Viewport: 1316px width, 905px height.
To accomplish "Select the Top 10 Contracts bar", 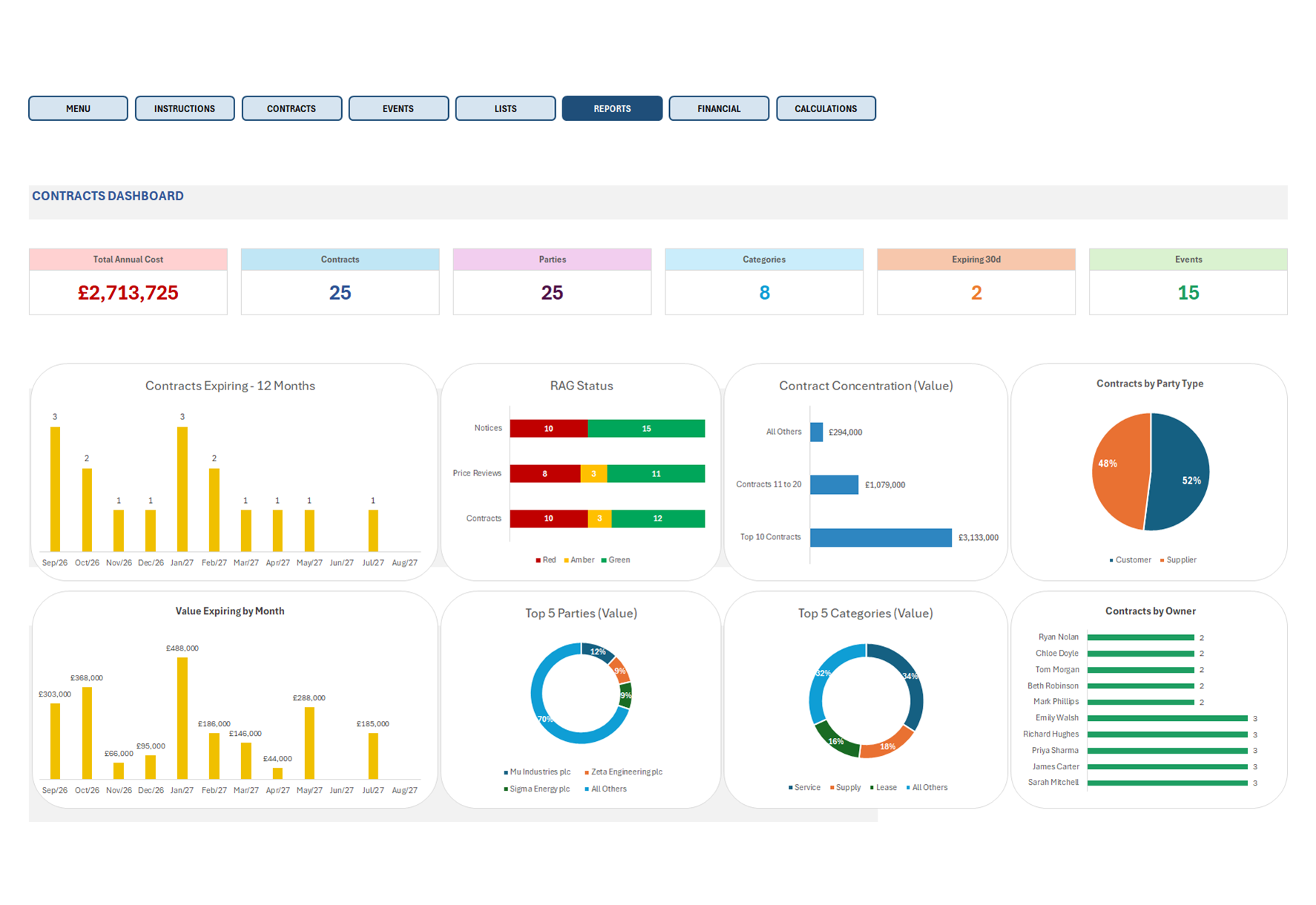I will pos(881,538).
